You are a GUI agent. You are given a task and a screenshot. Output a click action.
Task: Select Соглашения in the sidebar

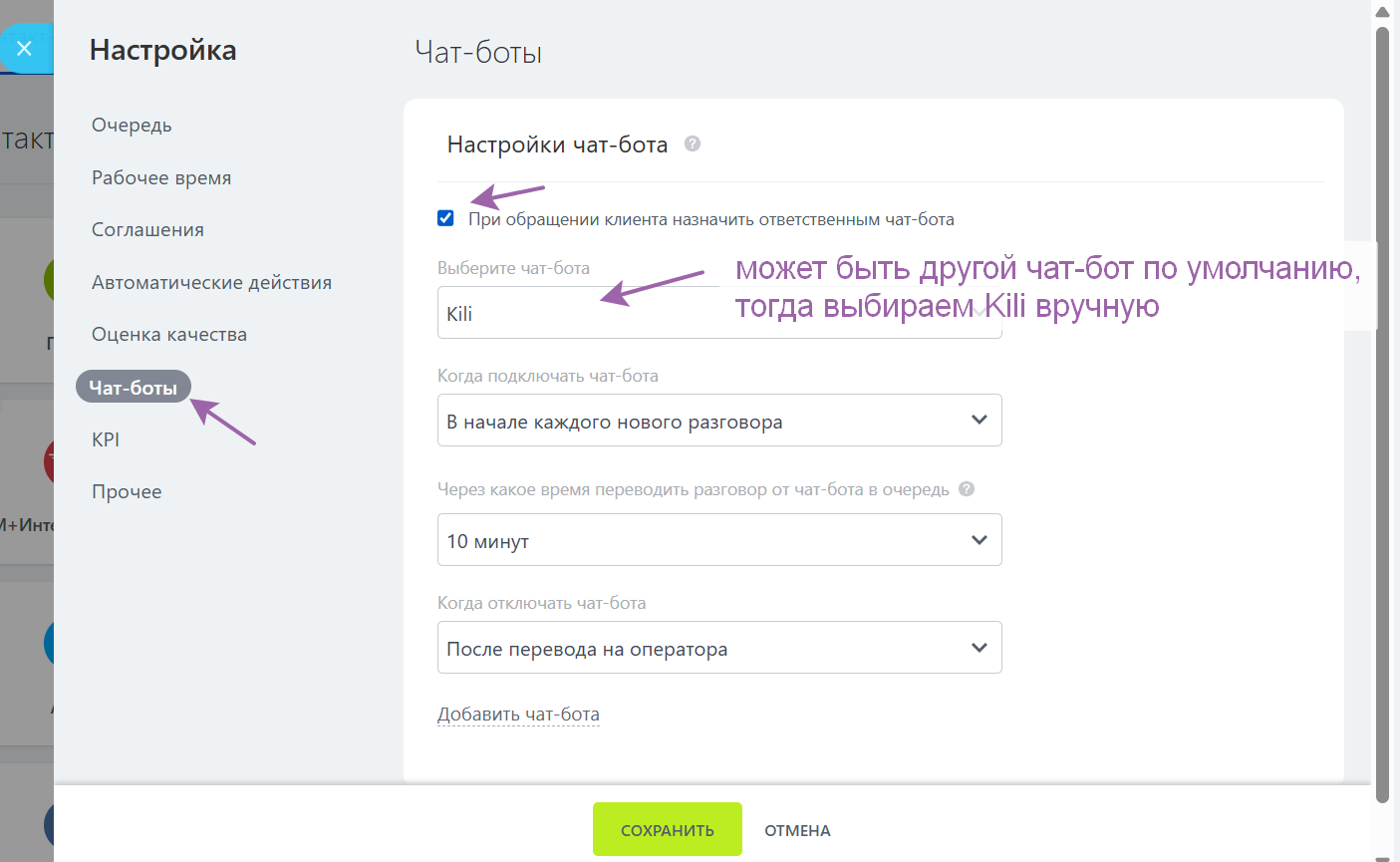147,230
